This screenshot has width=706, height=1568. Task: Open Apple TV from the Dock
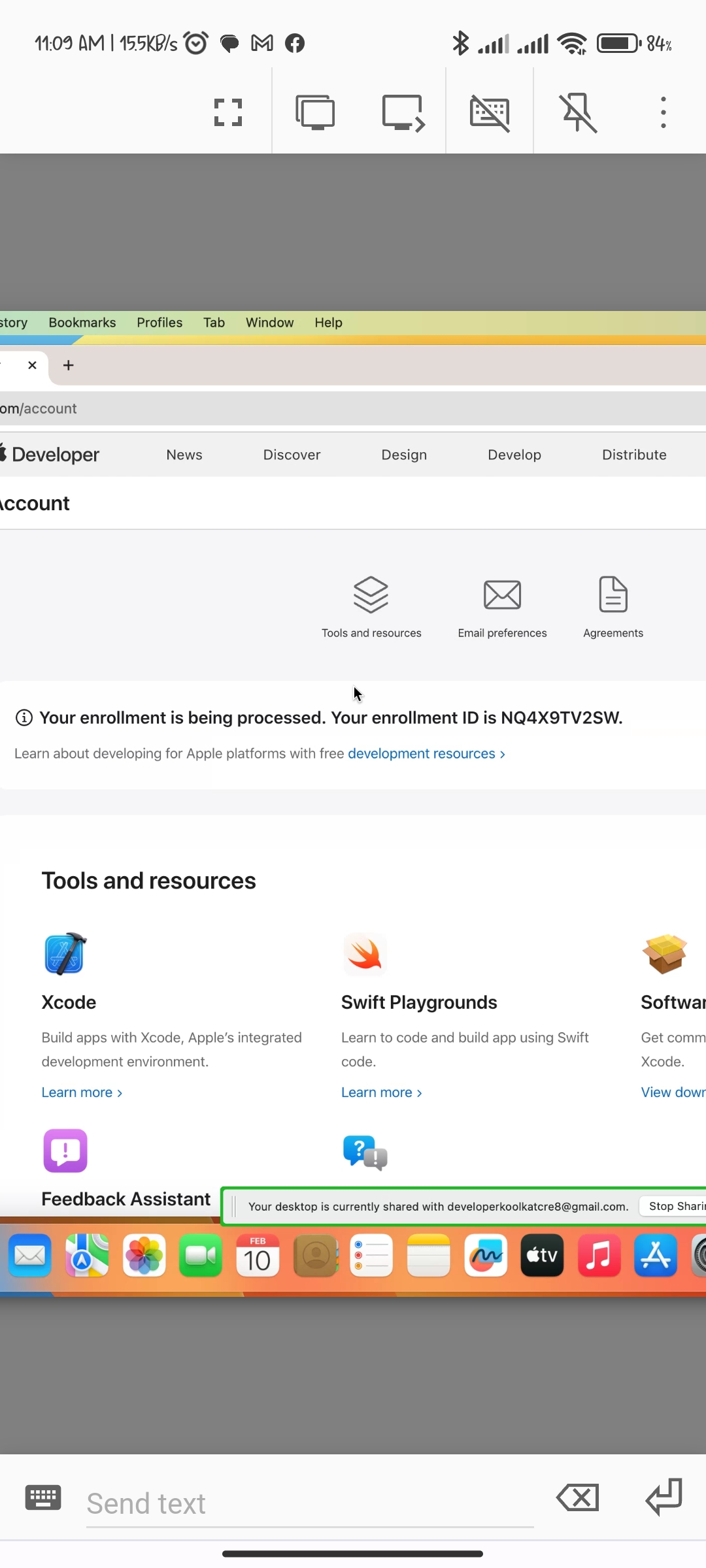[542, 1255]
